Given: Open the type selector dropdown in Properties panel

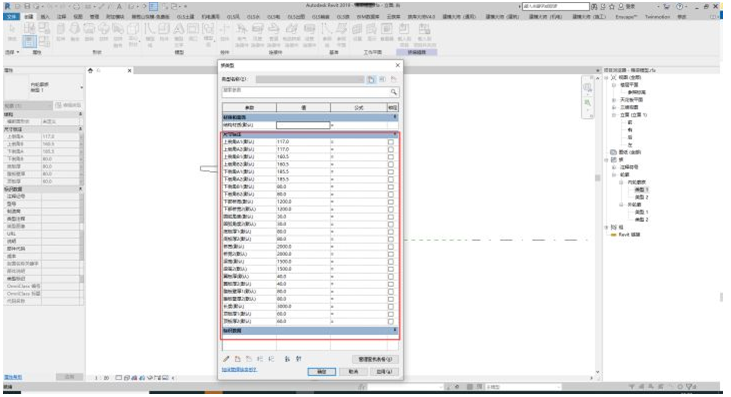Looking at the screenshot, I should click(x=82, y=87).
